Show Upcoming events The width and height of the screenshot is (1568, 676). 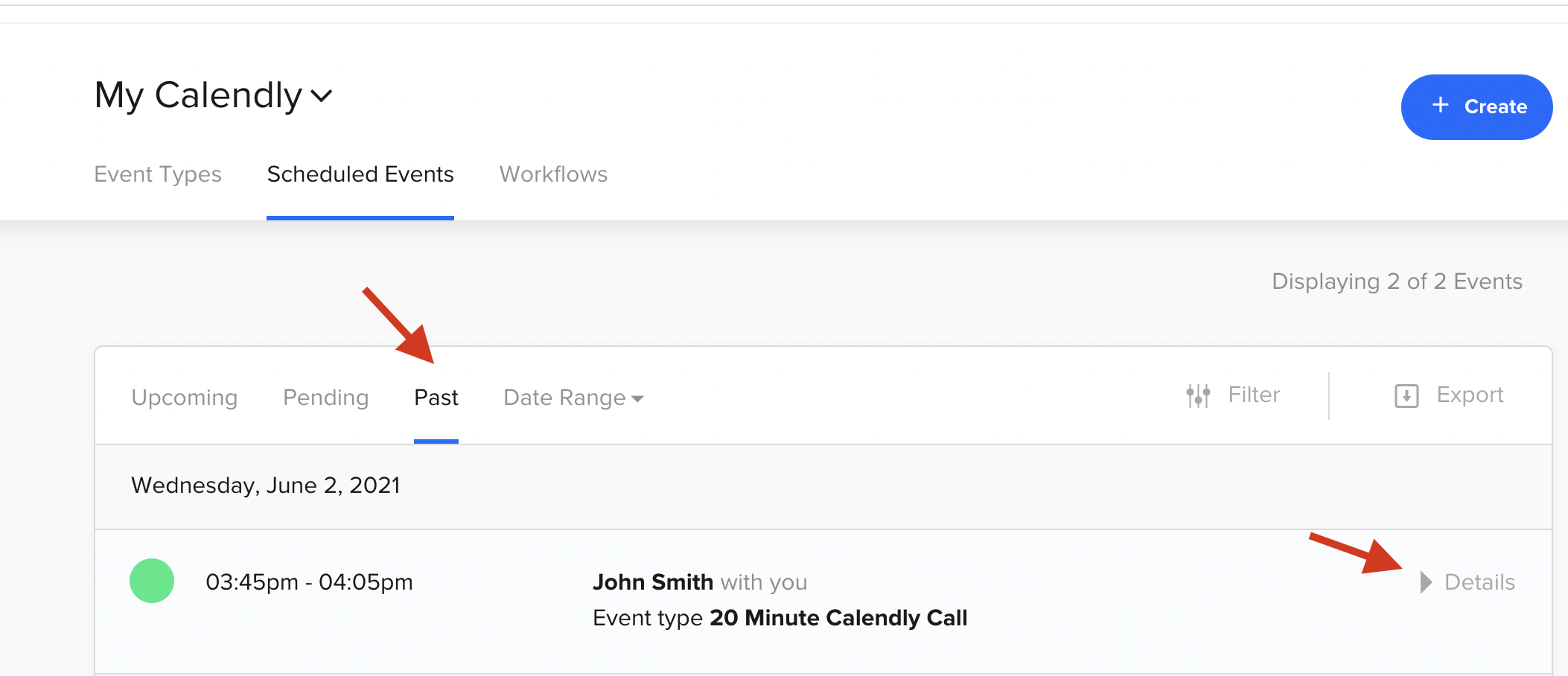[x=185, y=398]
